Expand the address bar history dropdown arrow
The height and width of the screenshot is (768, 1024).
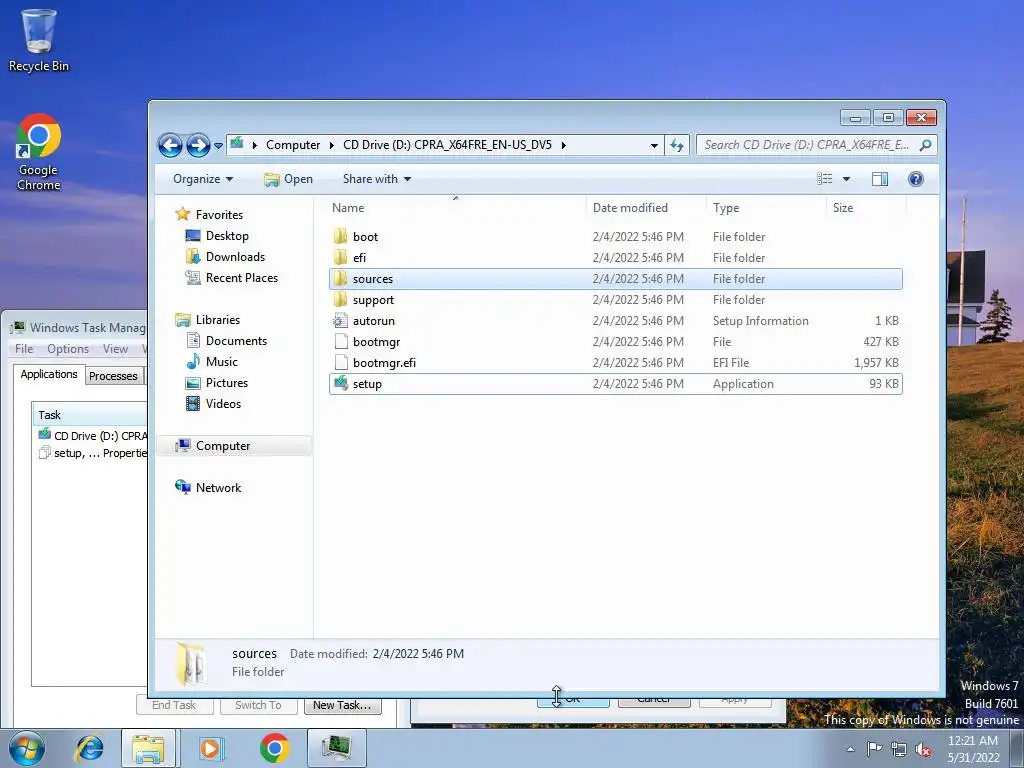[x=654, y=146]
